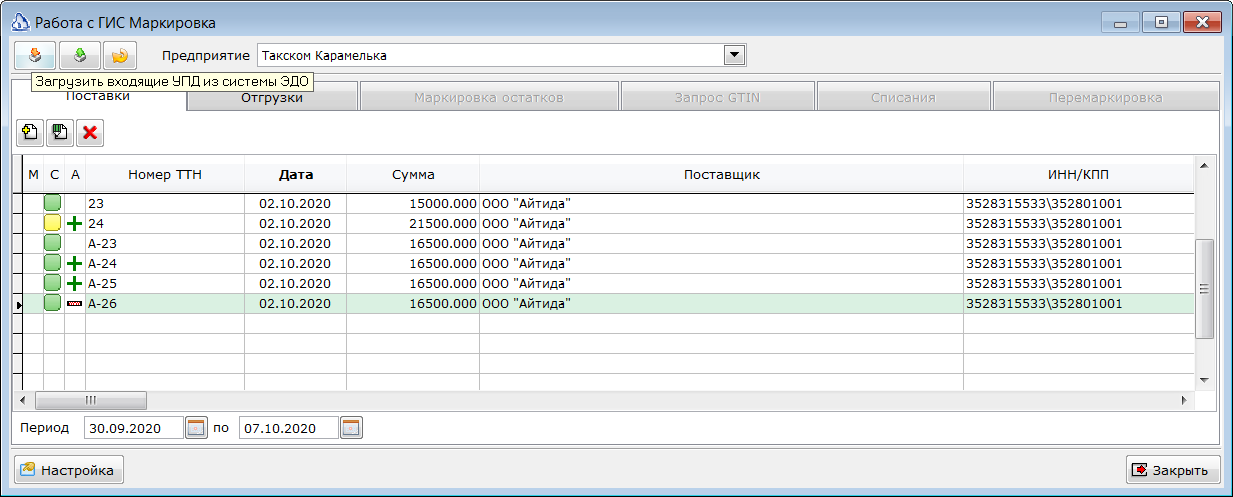Click the horizontal scrollbar right arrow
The width and height of the screenshot is (1233, 497).
click(x=1185, y=400)
